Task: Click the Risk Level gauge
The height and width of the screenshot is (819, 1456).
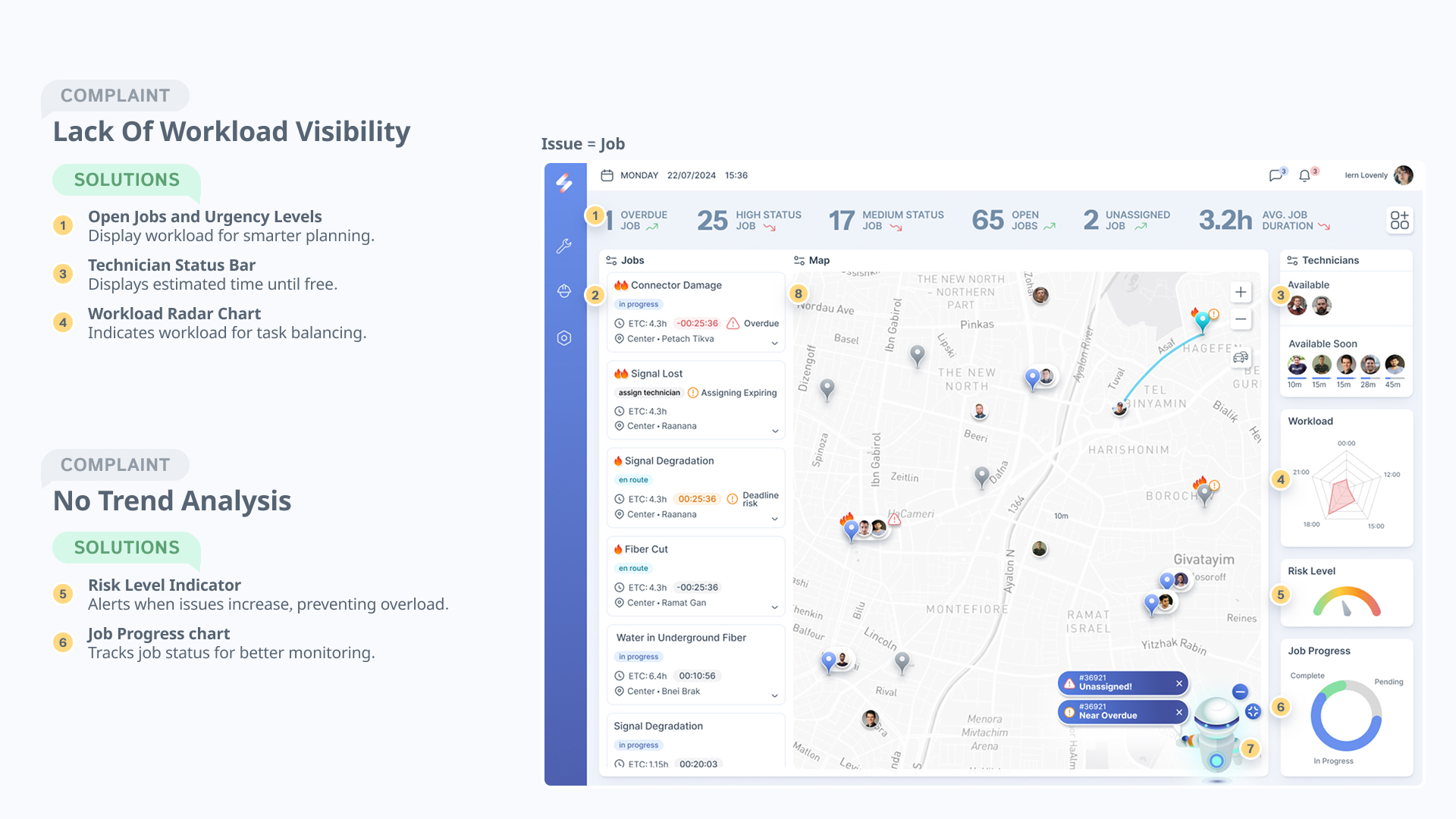Action: click(x=1346, y=602)
